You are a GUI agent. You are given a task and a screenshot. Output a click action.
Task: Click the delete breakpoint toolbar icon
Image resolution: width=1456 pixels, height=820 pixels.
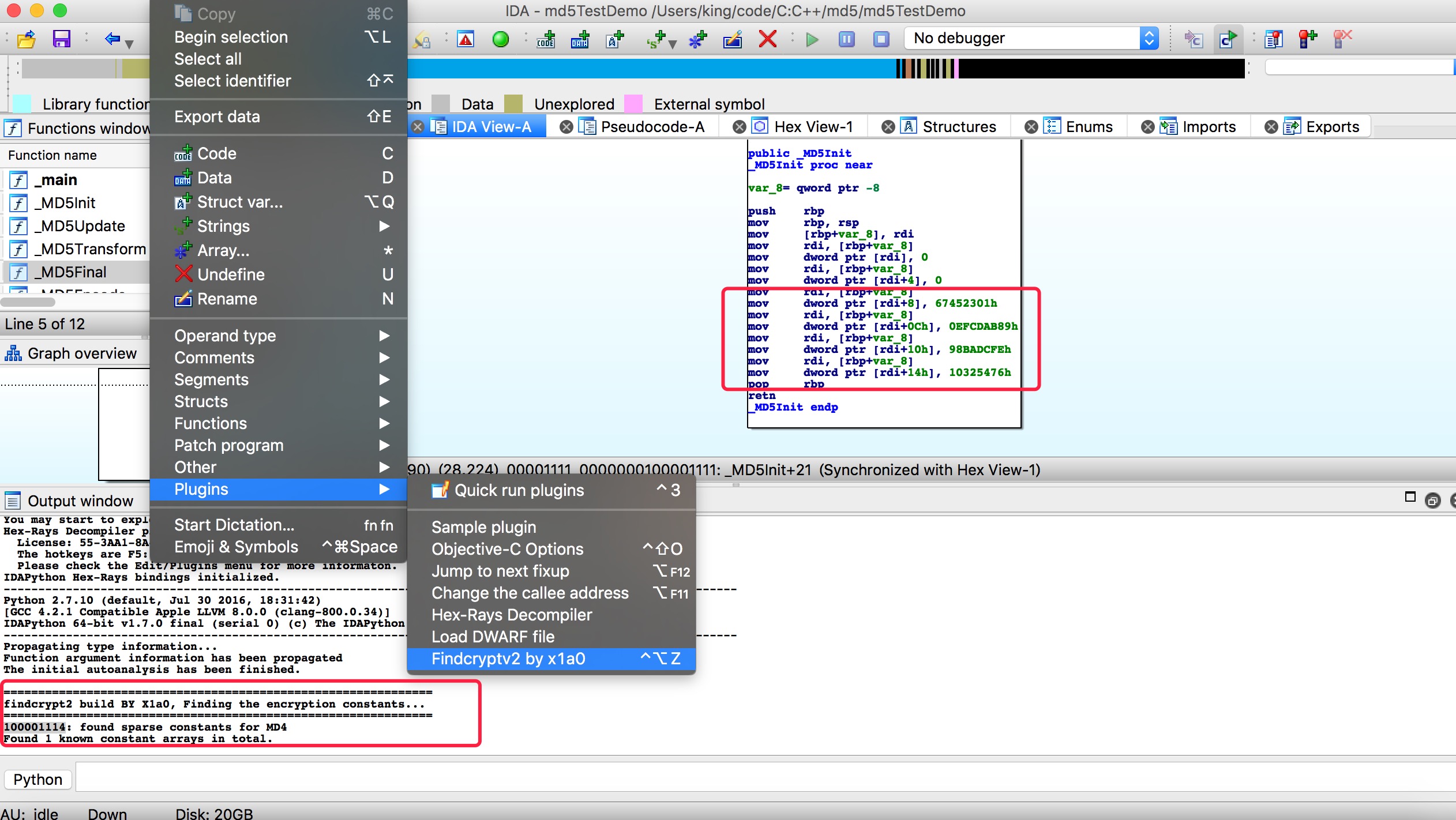1342,39
